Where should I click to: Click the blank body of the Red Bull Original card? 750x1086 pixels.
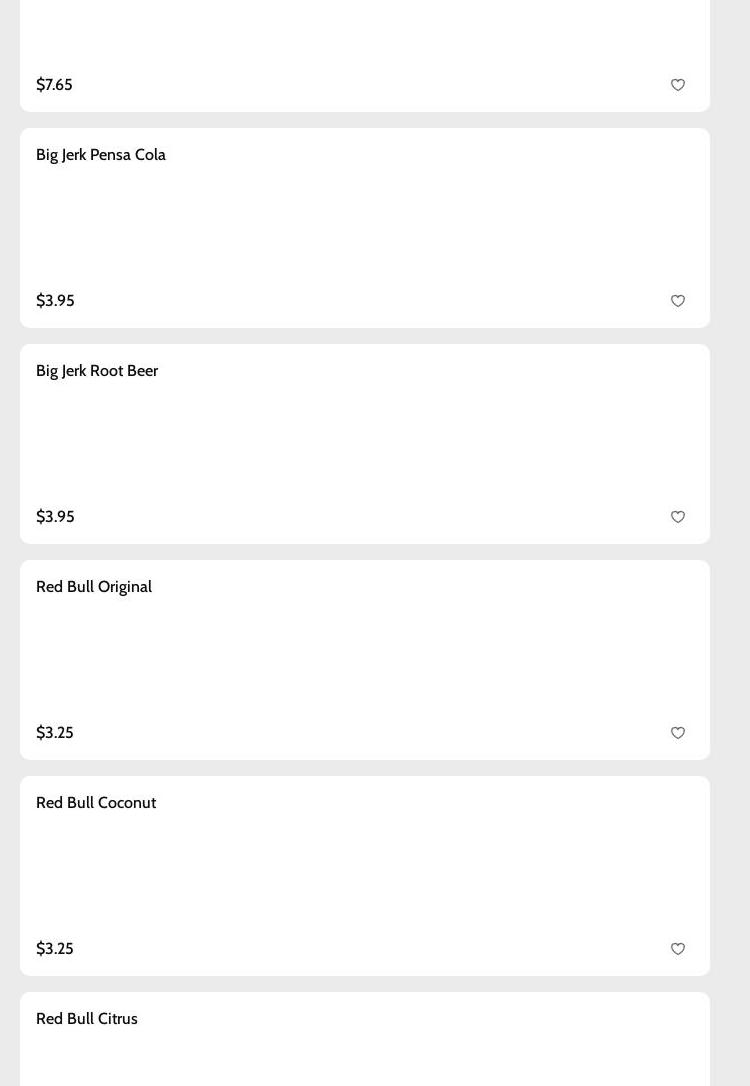(x=365, y=660)
